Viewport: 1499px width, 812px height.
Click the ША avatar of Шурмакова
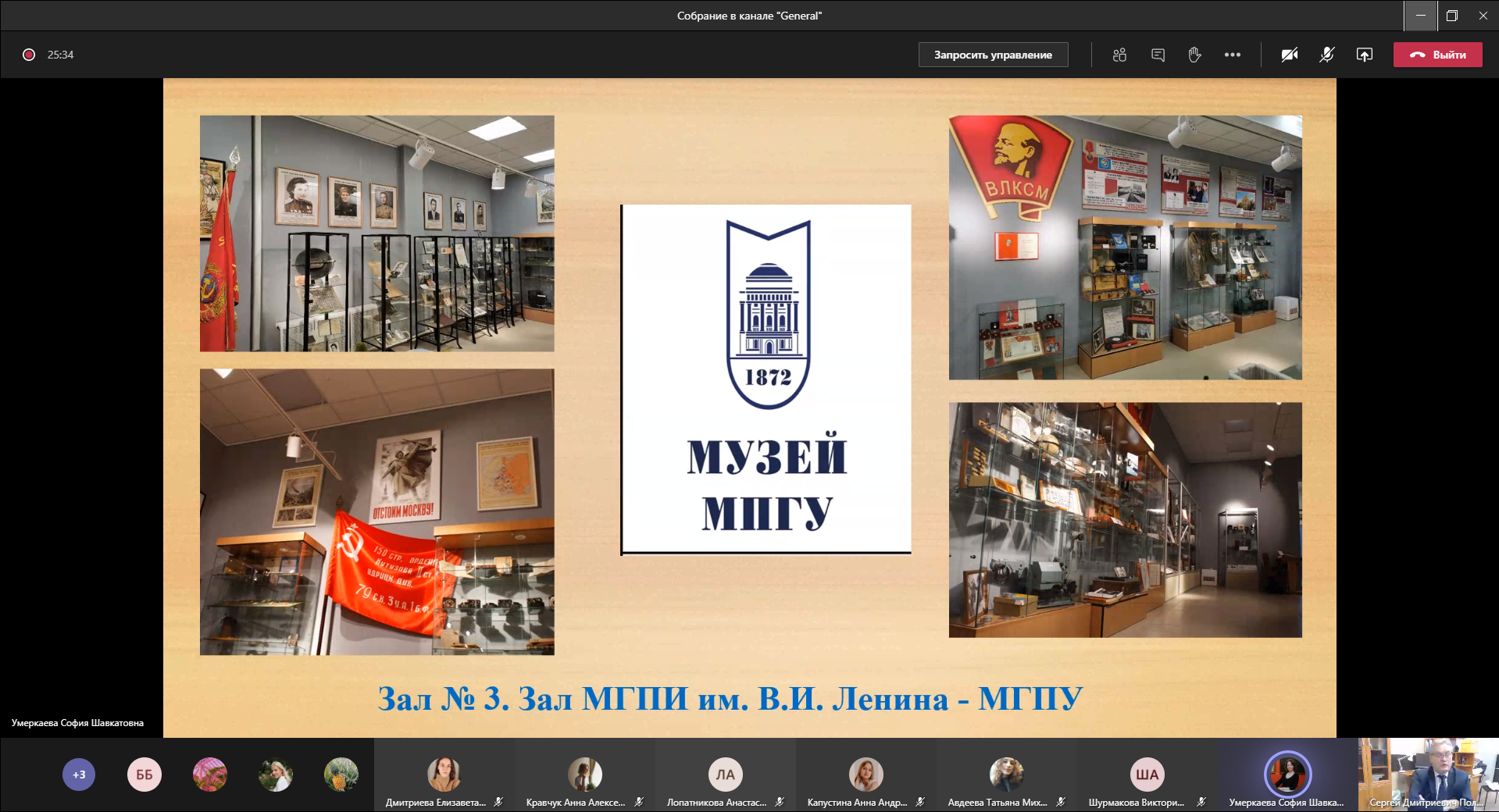point(1147,774)
